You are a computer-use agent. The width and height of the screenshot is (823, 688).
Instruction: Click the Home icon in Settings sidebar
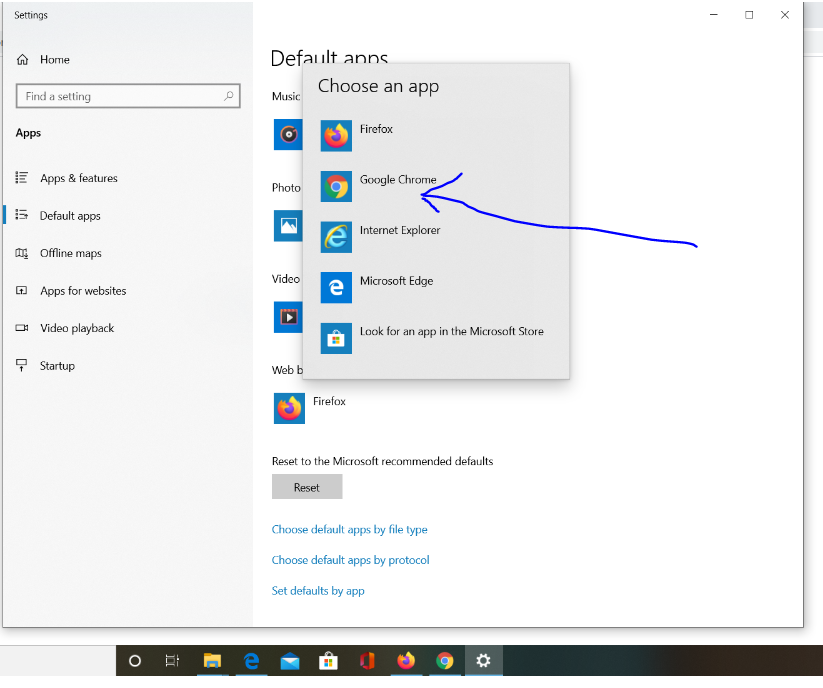(22, 60)
